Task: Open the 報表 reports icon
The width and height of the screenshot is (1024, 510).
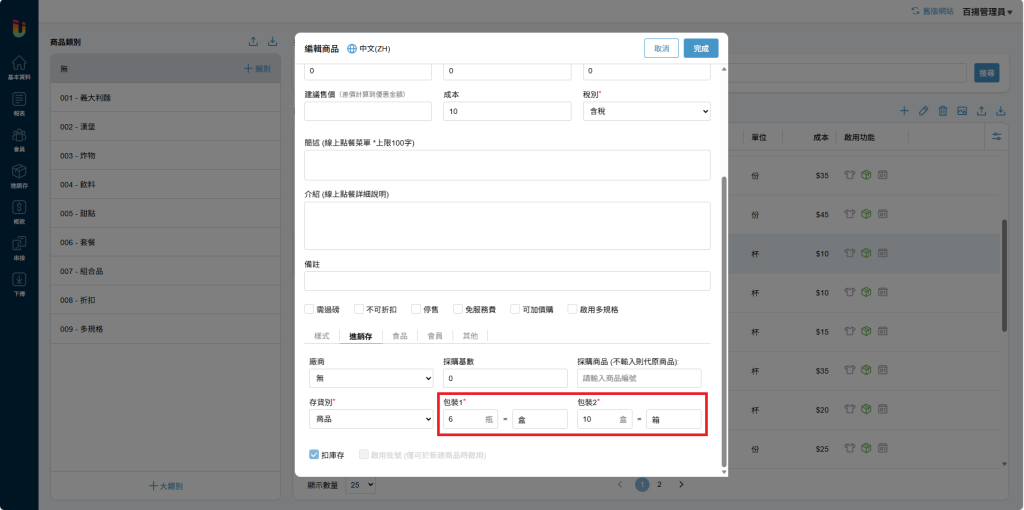Action: [19, 100]
